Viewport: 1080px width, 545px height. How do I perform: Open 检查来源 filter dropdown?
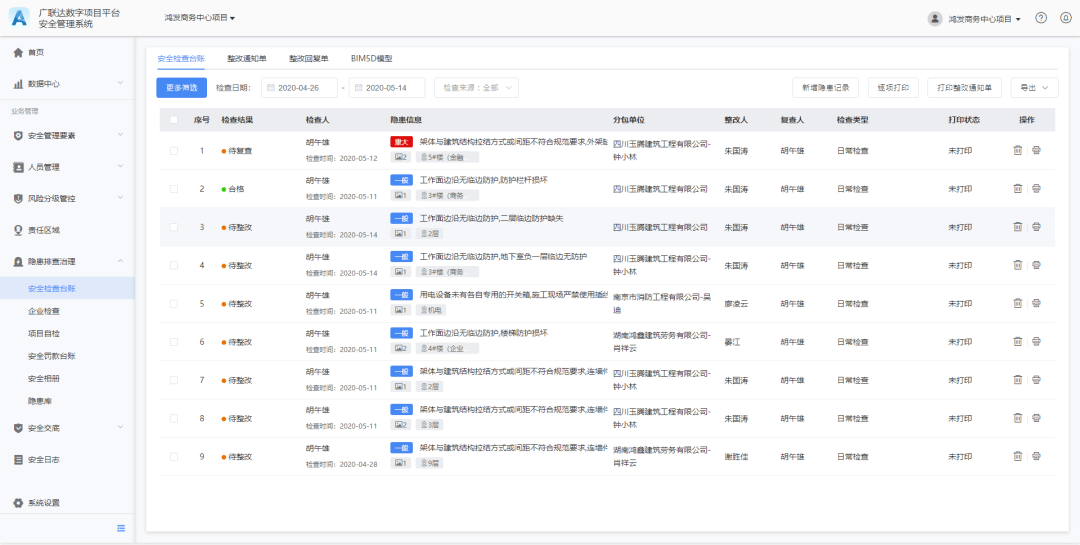[476, 88]
